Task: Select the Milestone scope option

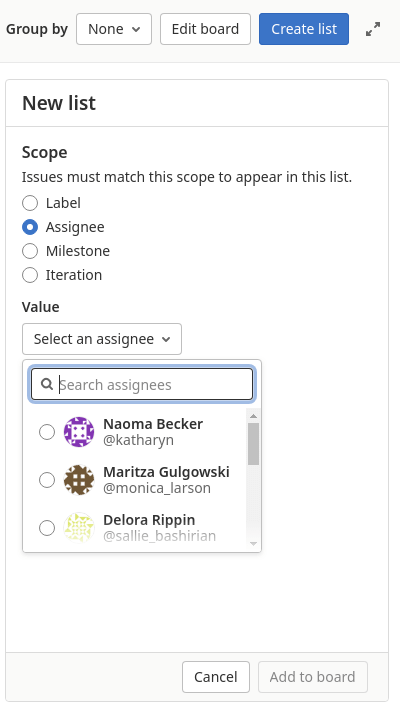Action: coord(30,251)
